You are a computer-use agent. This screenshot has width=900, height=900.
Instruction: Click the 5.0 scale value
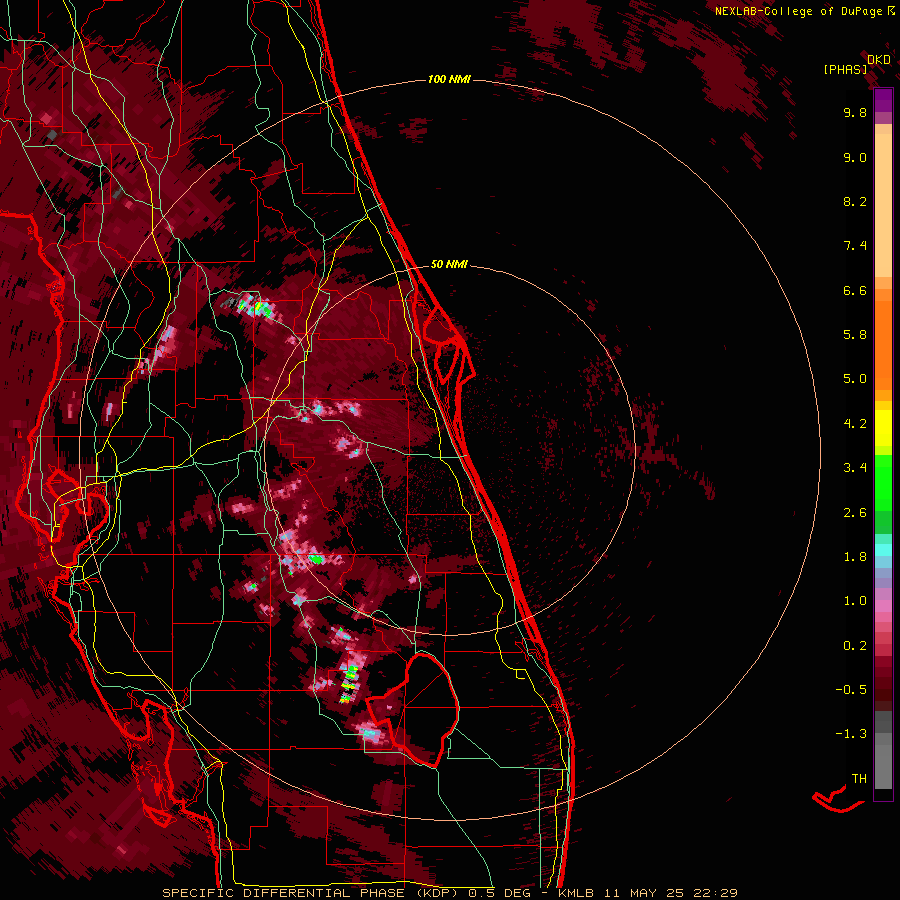tap(855, 379)
